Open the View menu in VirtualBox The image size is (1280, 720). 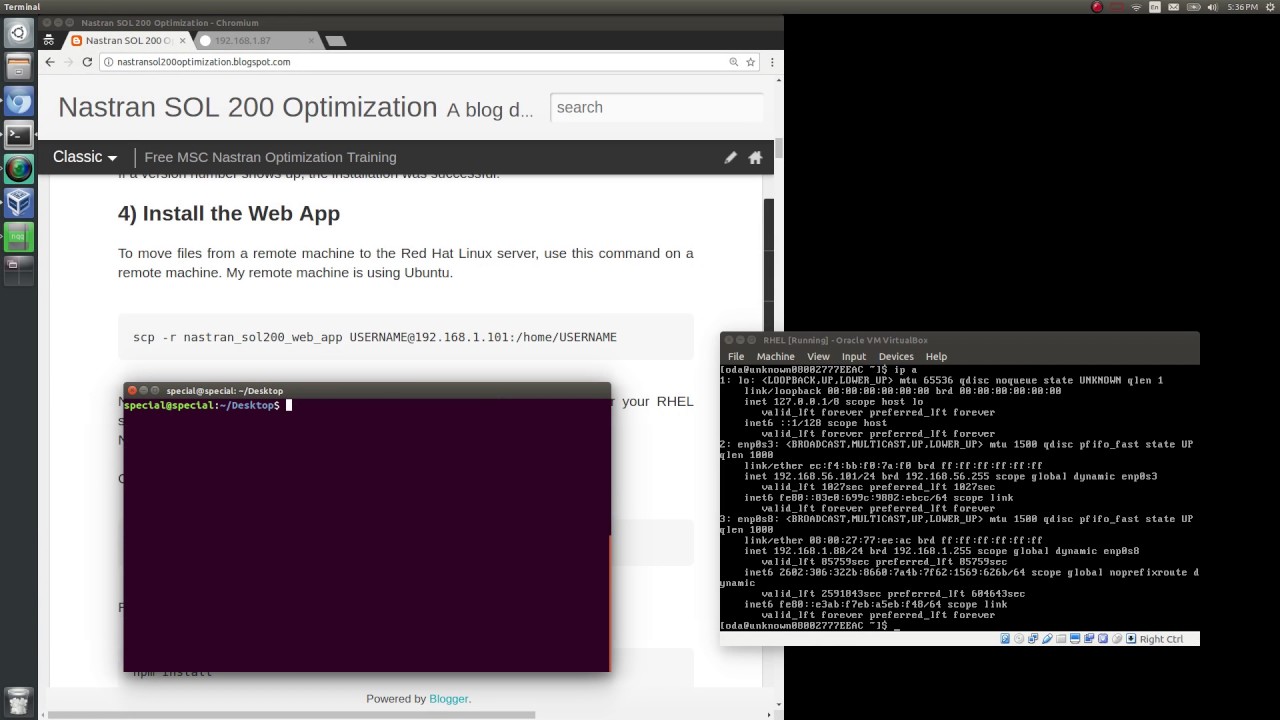point(818,356)
